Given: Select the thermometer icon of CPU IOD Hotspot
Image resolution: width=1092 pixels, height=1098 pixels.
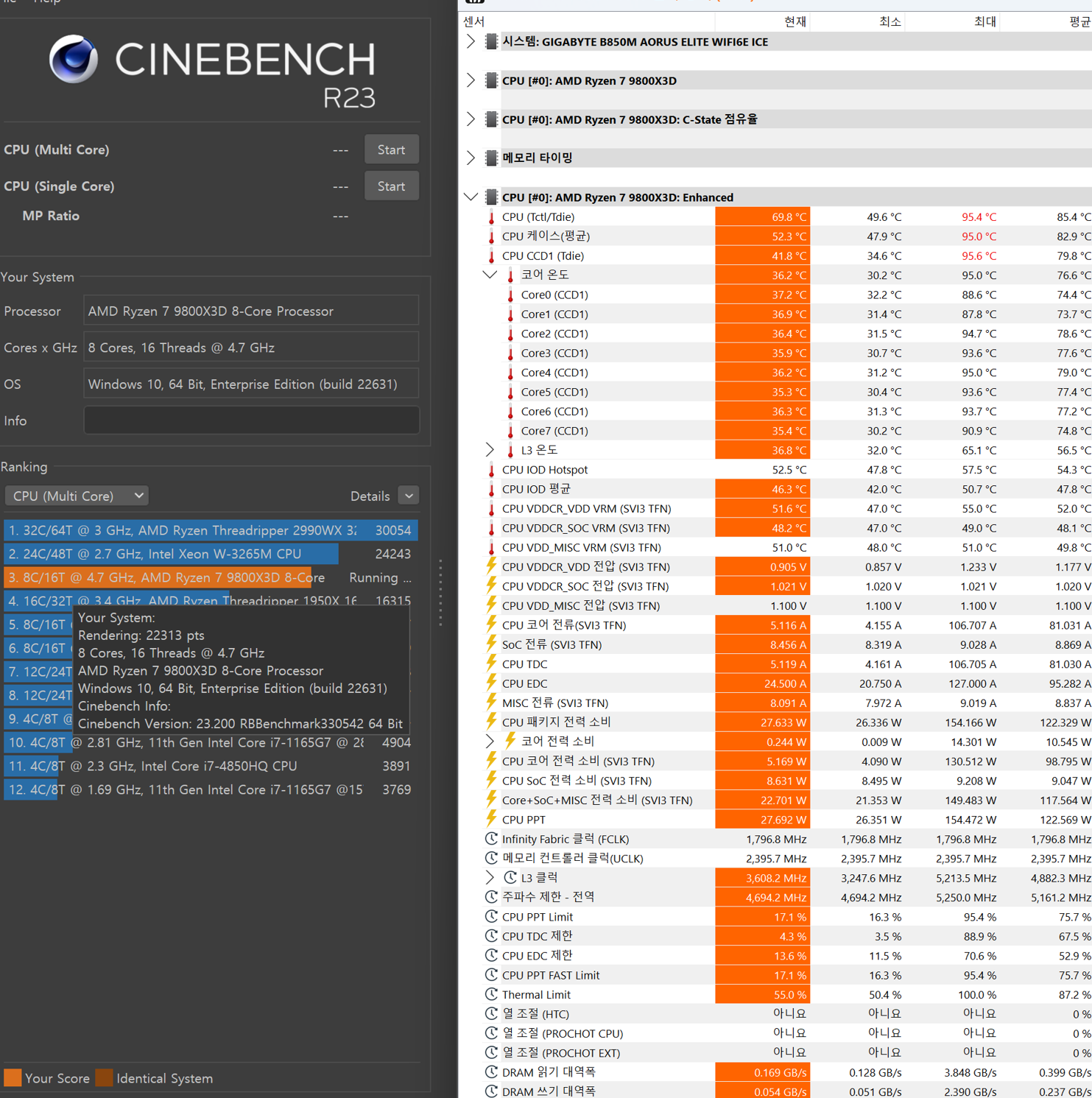Looking at the screenshot, I should tap(492, 470).
